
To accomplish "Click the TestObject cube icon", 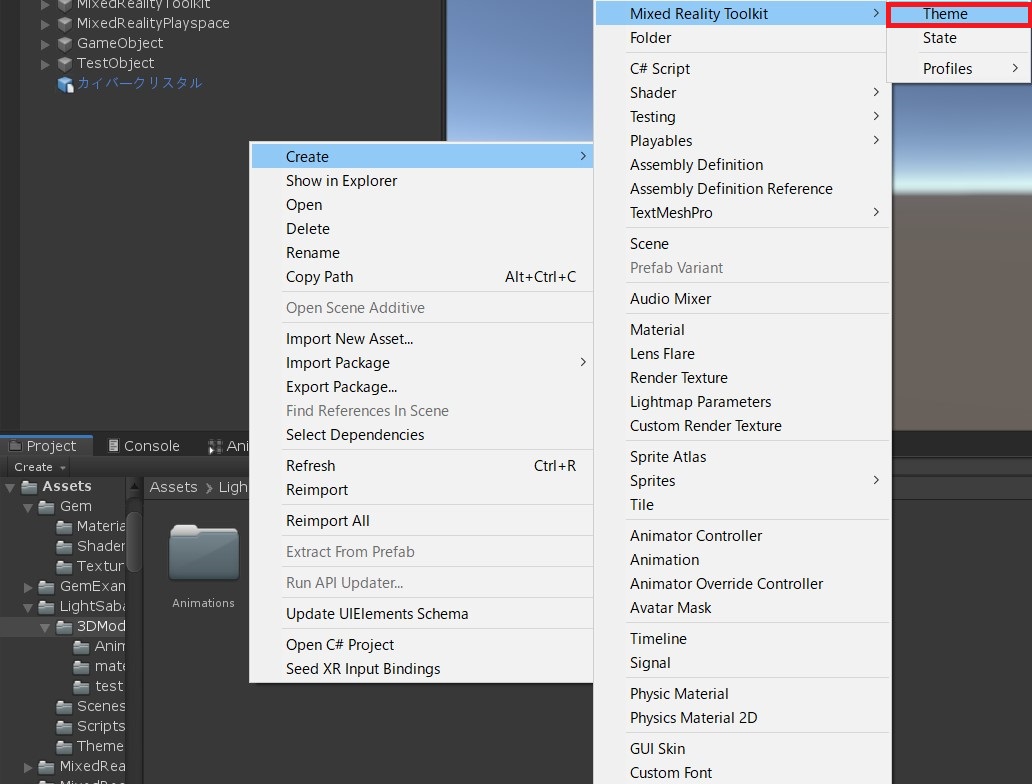I will coord(64,64).
